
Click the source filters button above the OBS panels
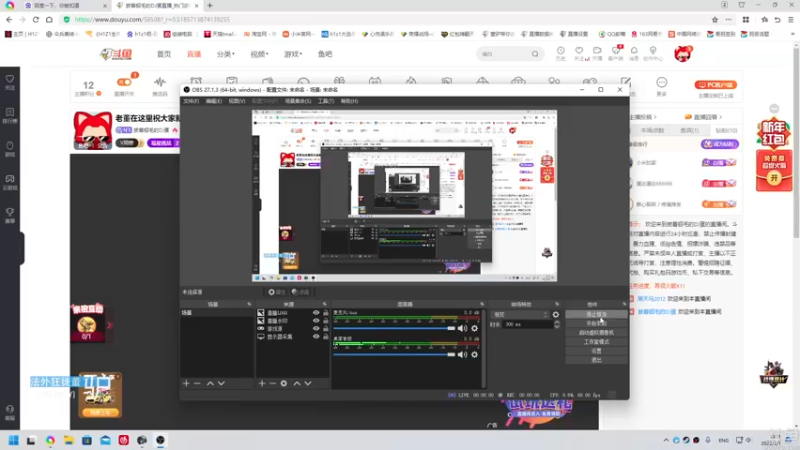[x=301, y=292]
